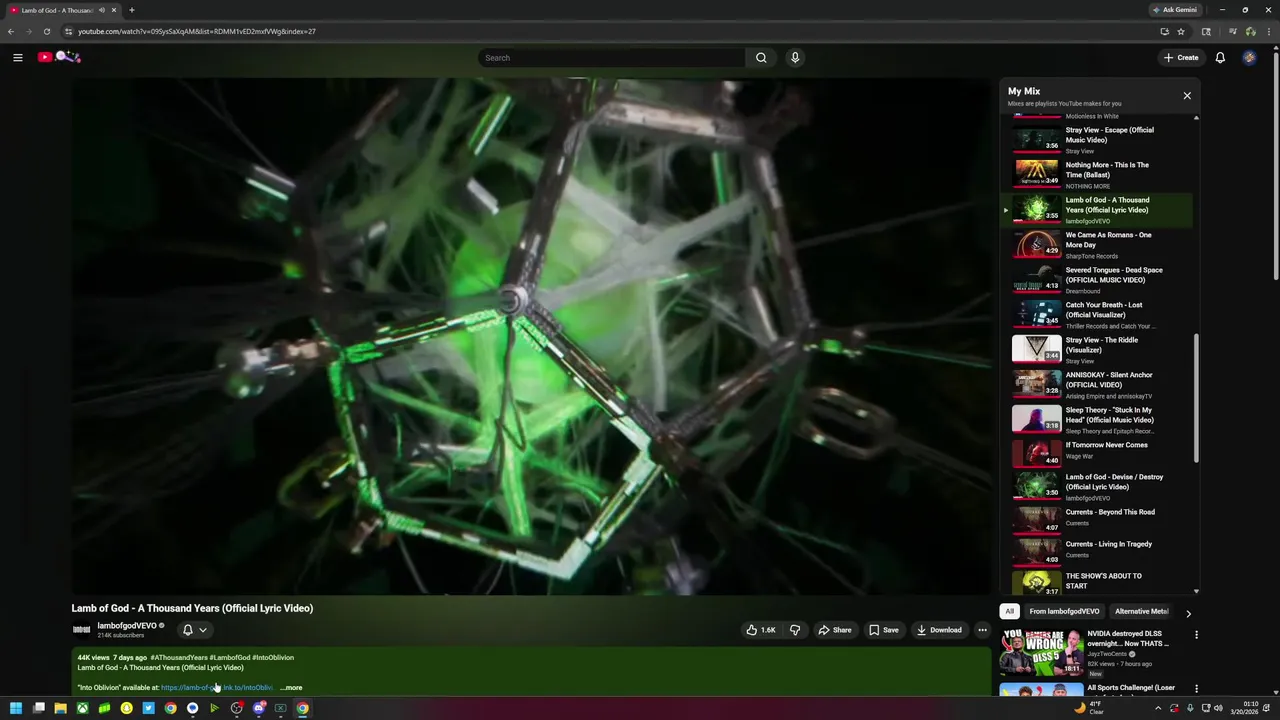Open YouTube notifications bell
The image size is (1280, 720).
coord(1220,58)
